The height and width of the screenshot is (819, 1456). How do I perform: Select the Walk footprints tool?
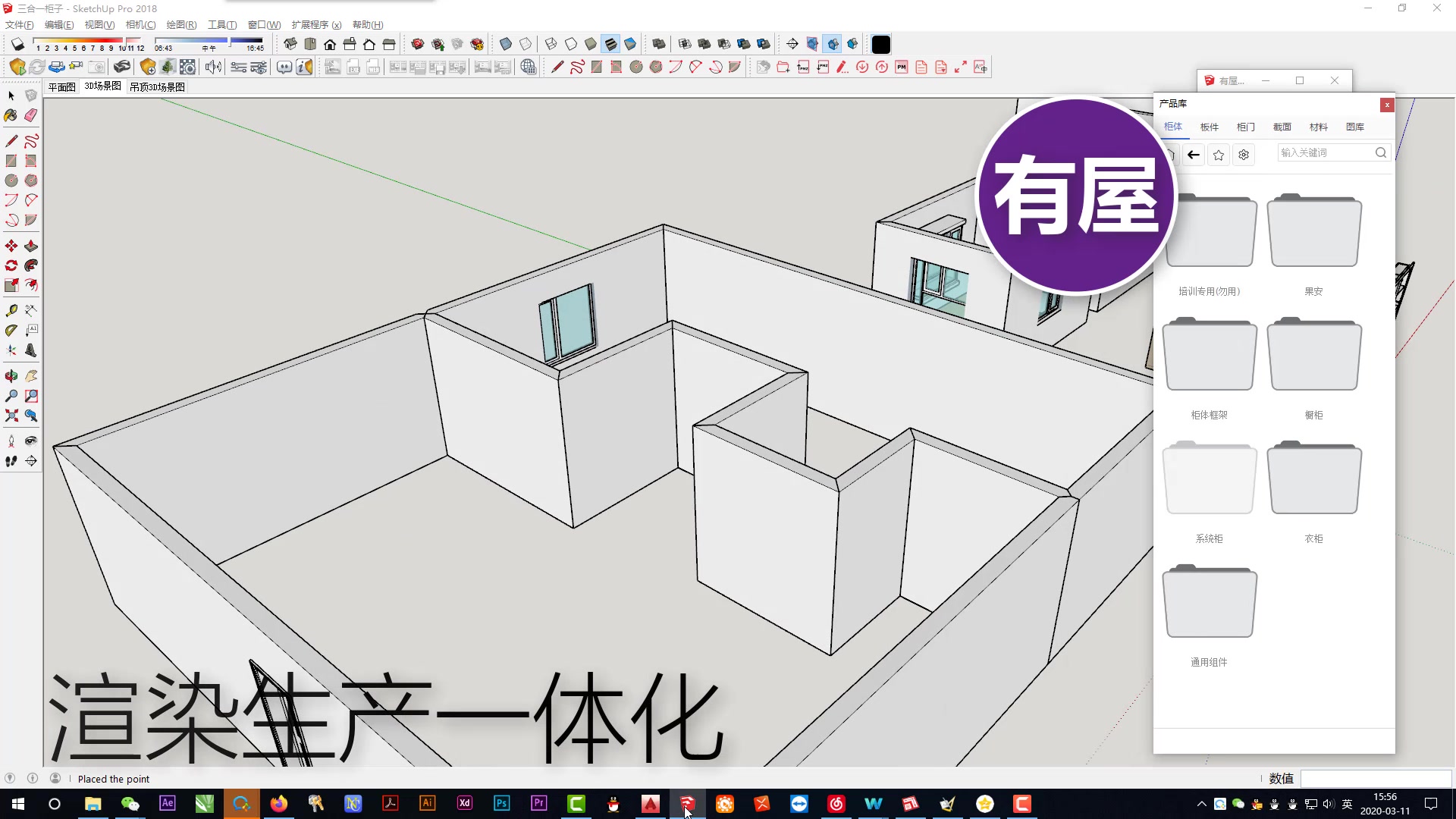11,461
